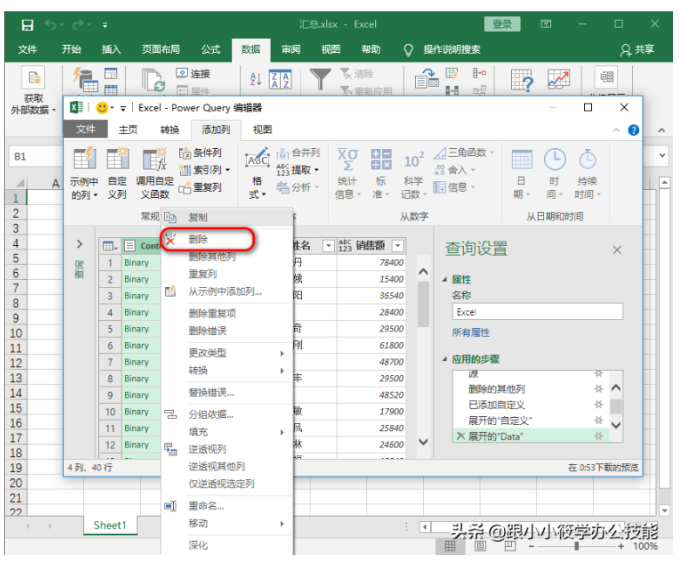Screen dimensions: 679x561
Task: Click Merge Columns (合并列) icon
Action: coord(283,153)
